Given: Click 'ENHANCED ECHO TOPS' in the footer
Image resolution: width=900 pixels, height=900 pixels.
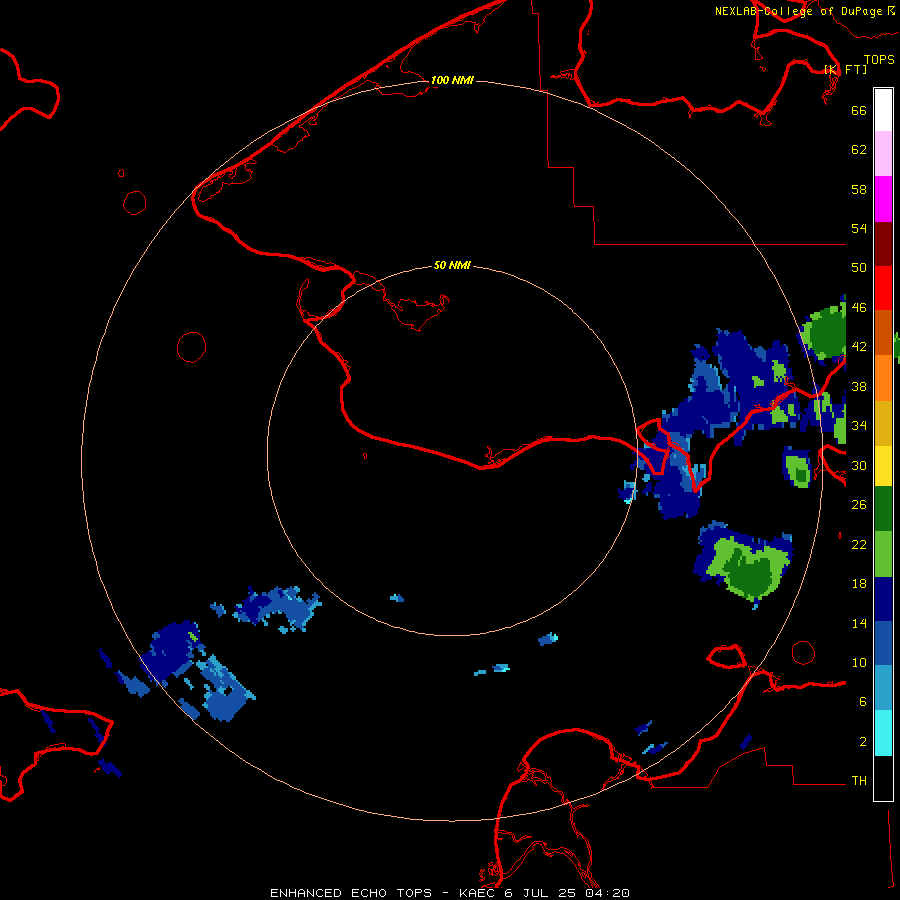Looking at the screenshot, I should [351, 893].
